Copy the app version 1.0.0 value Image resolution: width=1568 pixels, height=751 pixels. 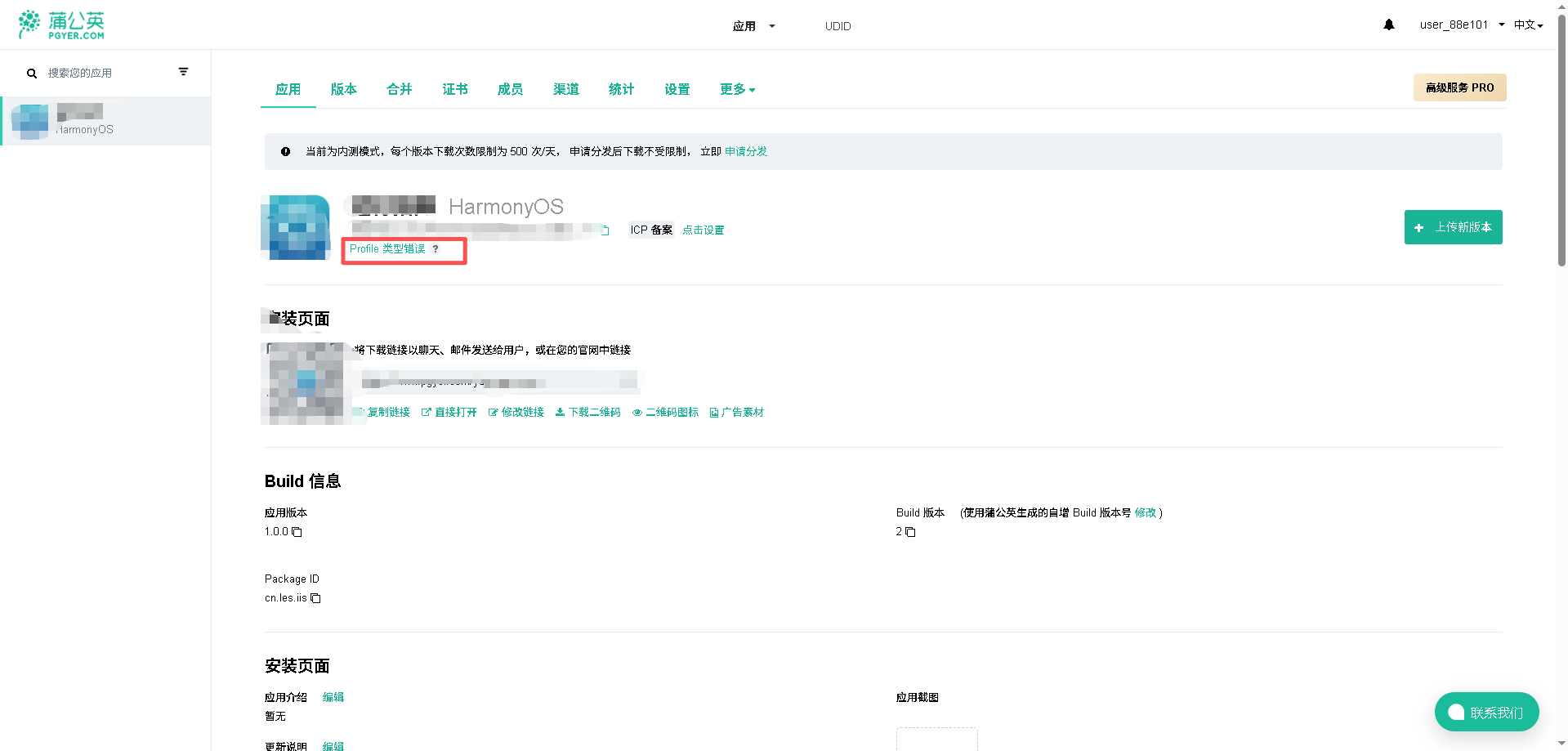click(x=297, y=532)
